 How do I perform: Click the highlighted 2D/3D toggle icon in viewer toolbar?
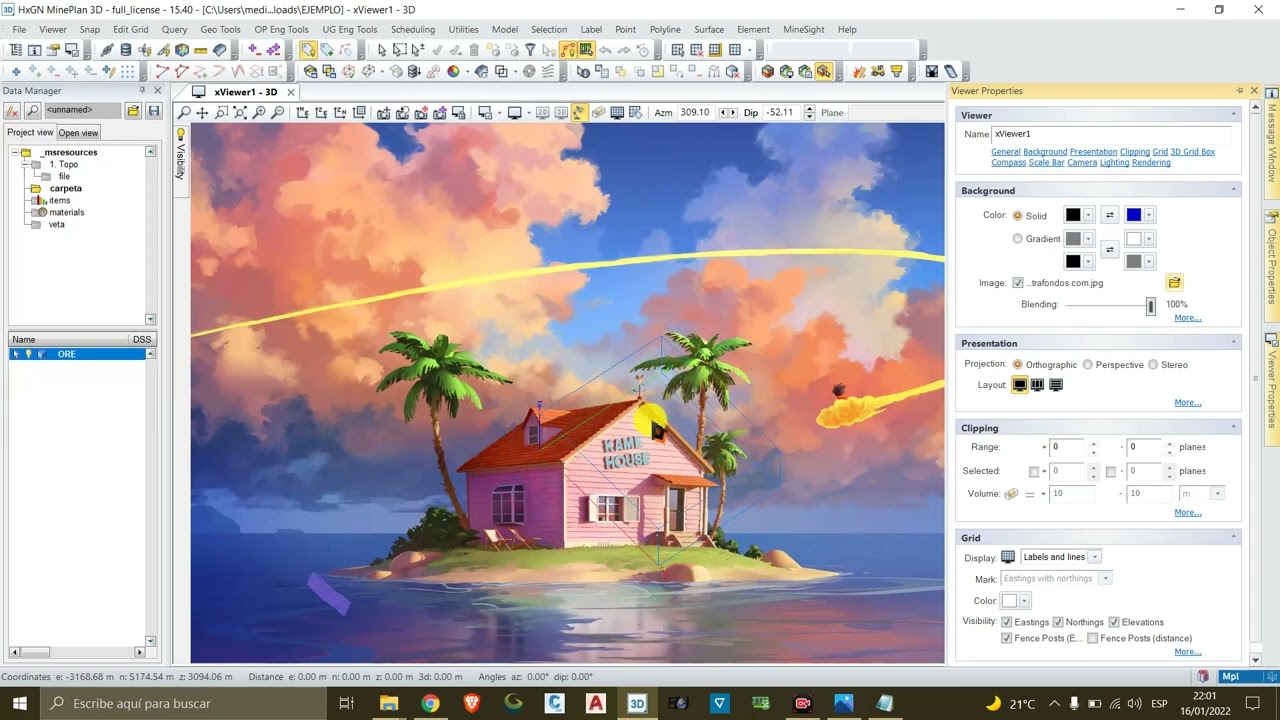click(x=579, y=113)
